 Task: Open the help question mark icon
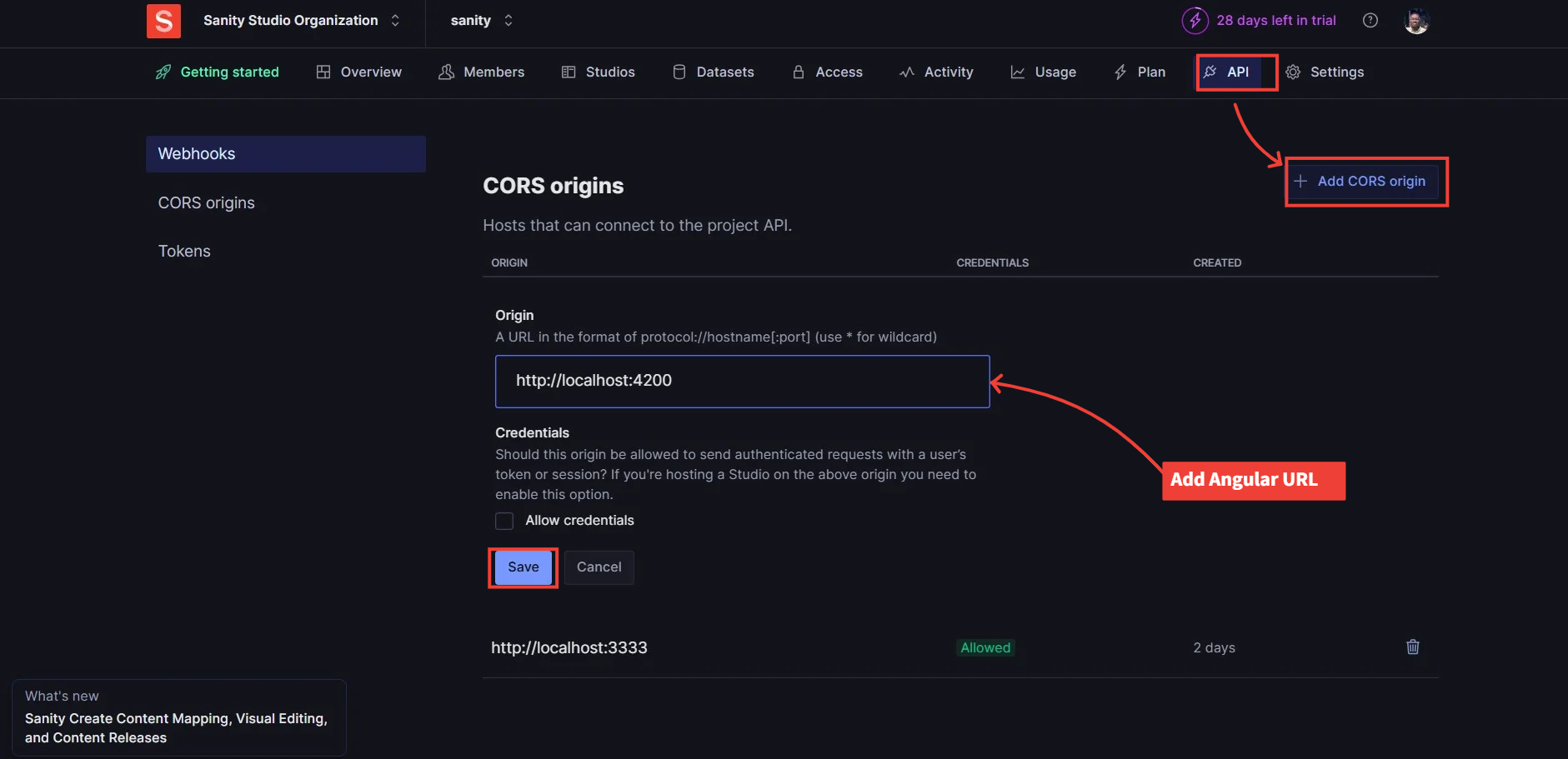tap(1370, 21)
